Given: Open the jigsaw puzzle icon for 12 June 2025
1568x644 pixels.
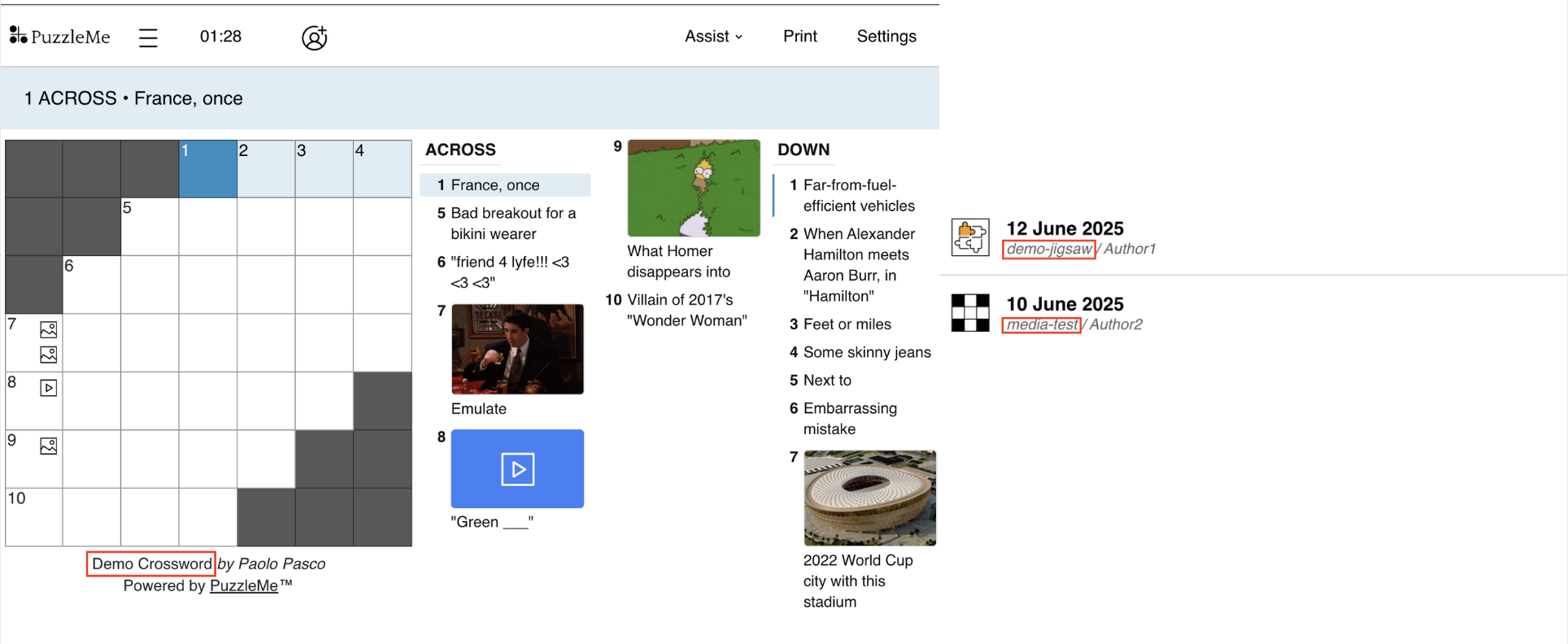Looking at the screenshot, I should point(970,237).
